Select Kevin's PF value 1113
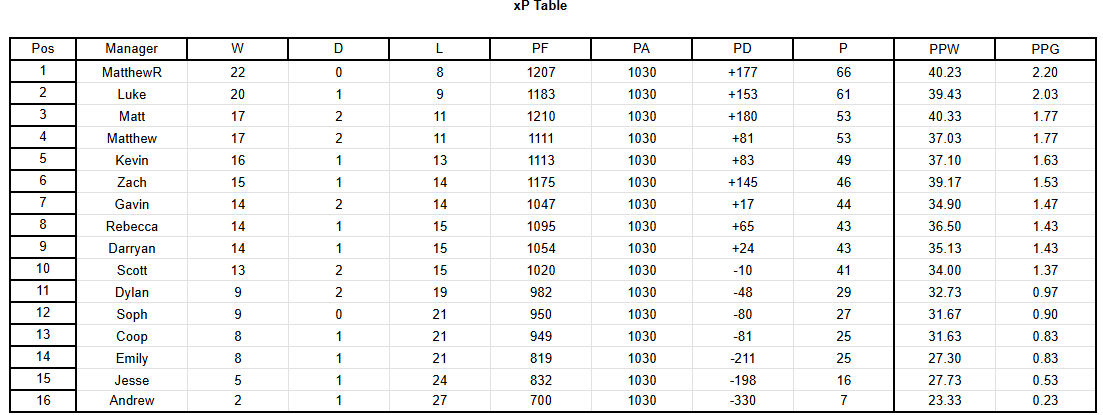The width and height of the screenshot is (1103, 415). [540, 160]
